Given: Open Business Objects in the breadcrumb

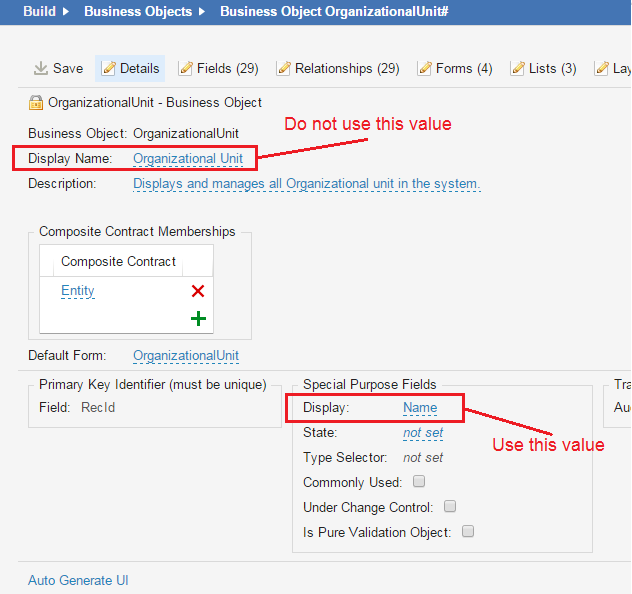Looking at the screenshot, I should point(137,12).
